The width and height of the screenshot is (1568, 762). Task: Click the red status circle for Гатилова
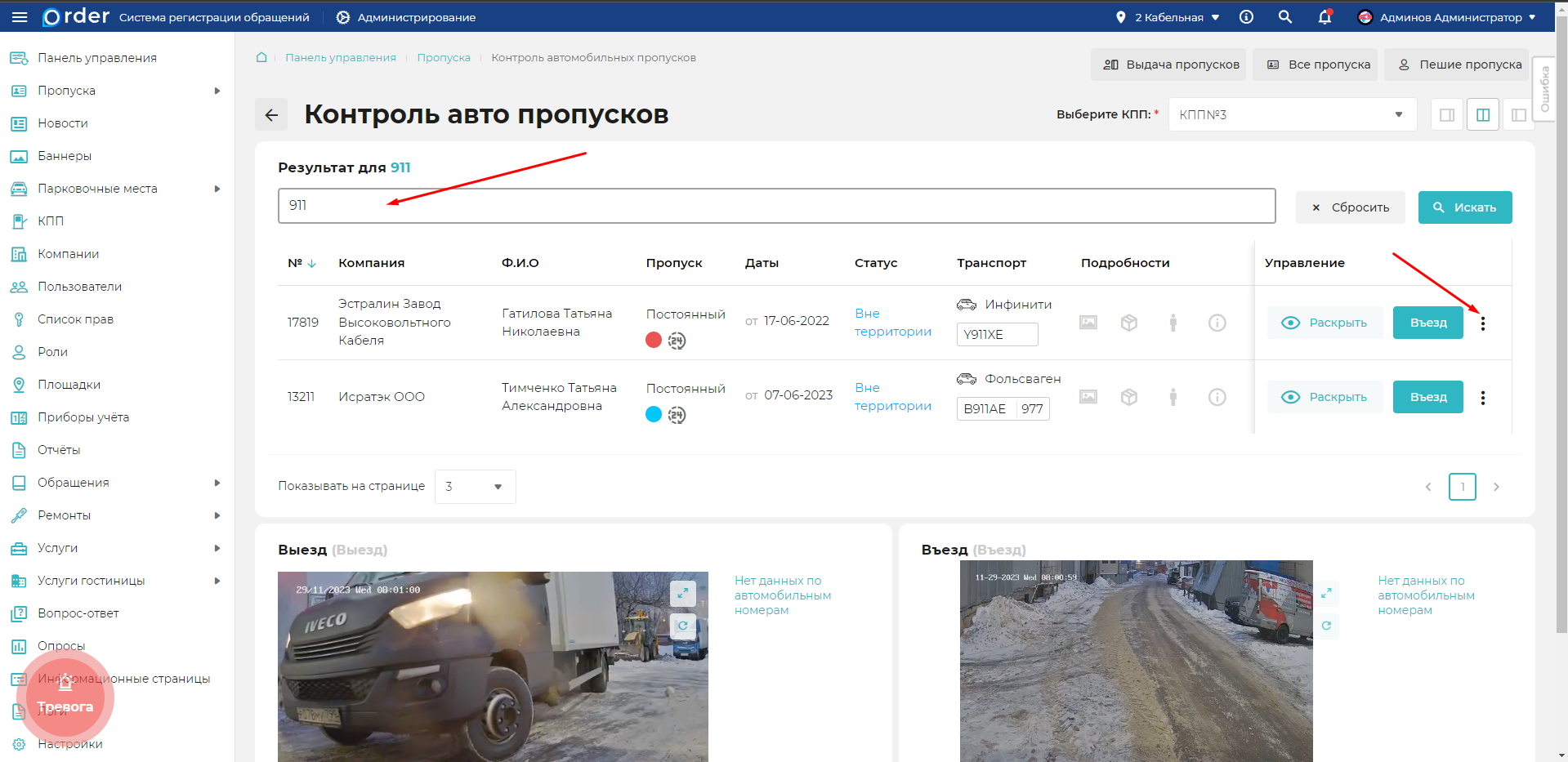click(x=653, y=341)
